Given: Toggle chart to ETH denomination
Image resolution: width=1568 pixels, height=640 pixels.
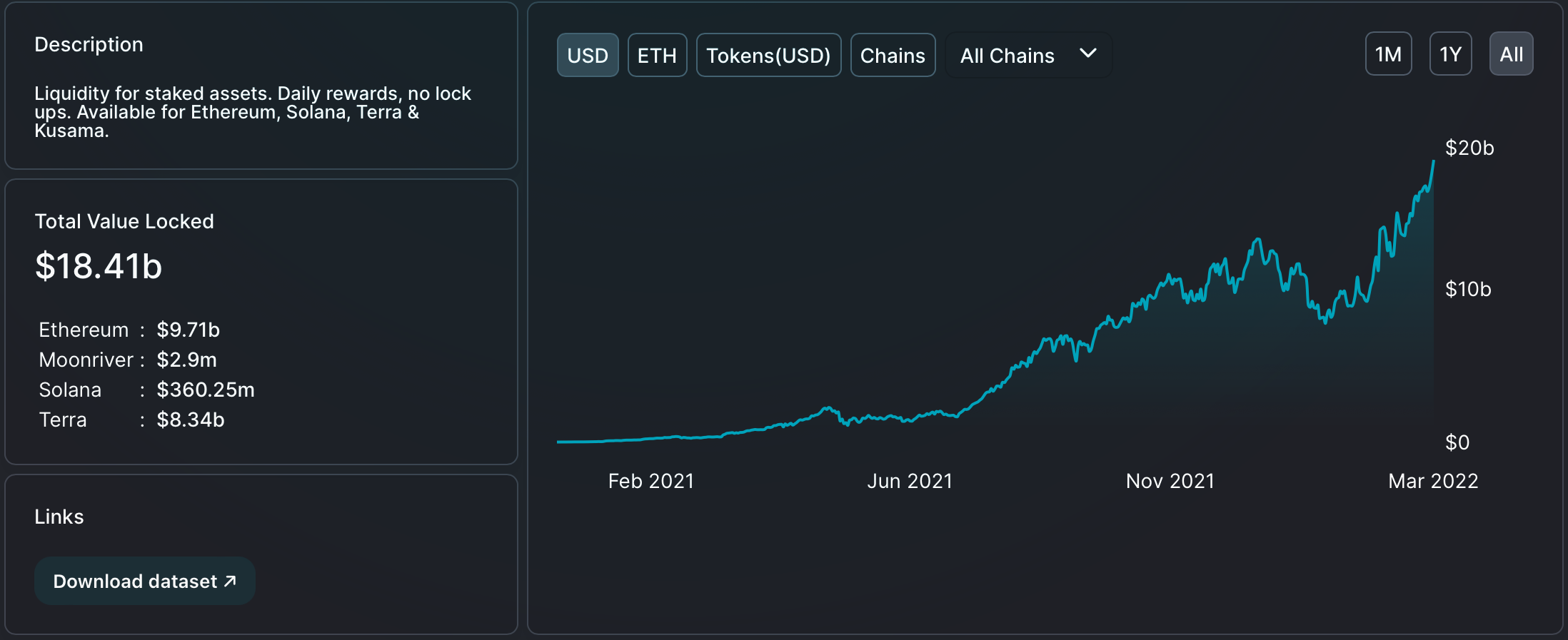Looking at the screenshot, I should (657, 55).
